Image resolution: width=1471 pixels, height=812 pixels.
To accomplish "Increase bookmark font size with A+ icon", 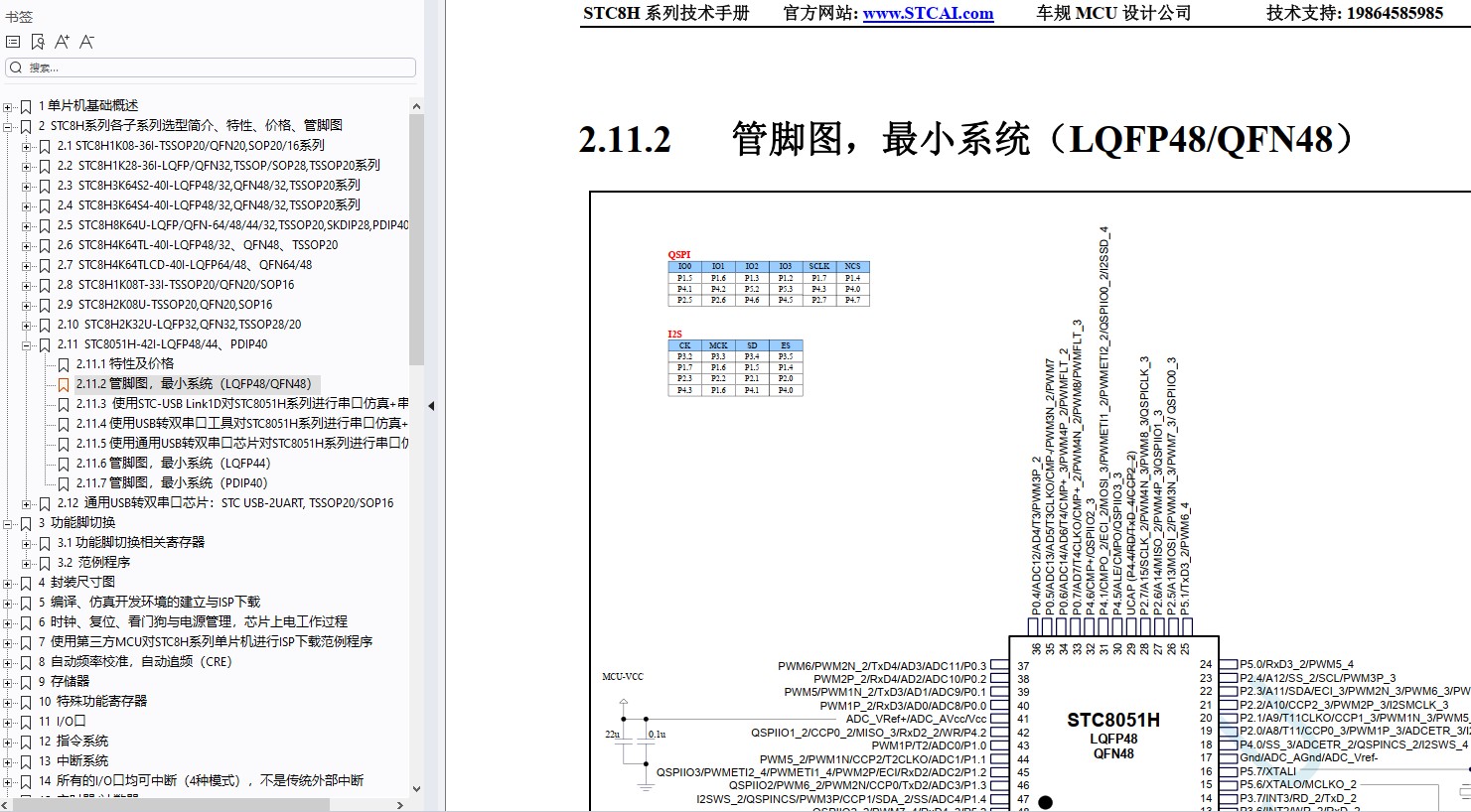I will coord(62,42).
